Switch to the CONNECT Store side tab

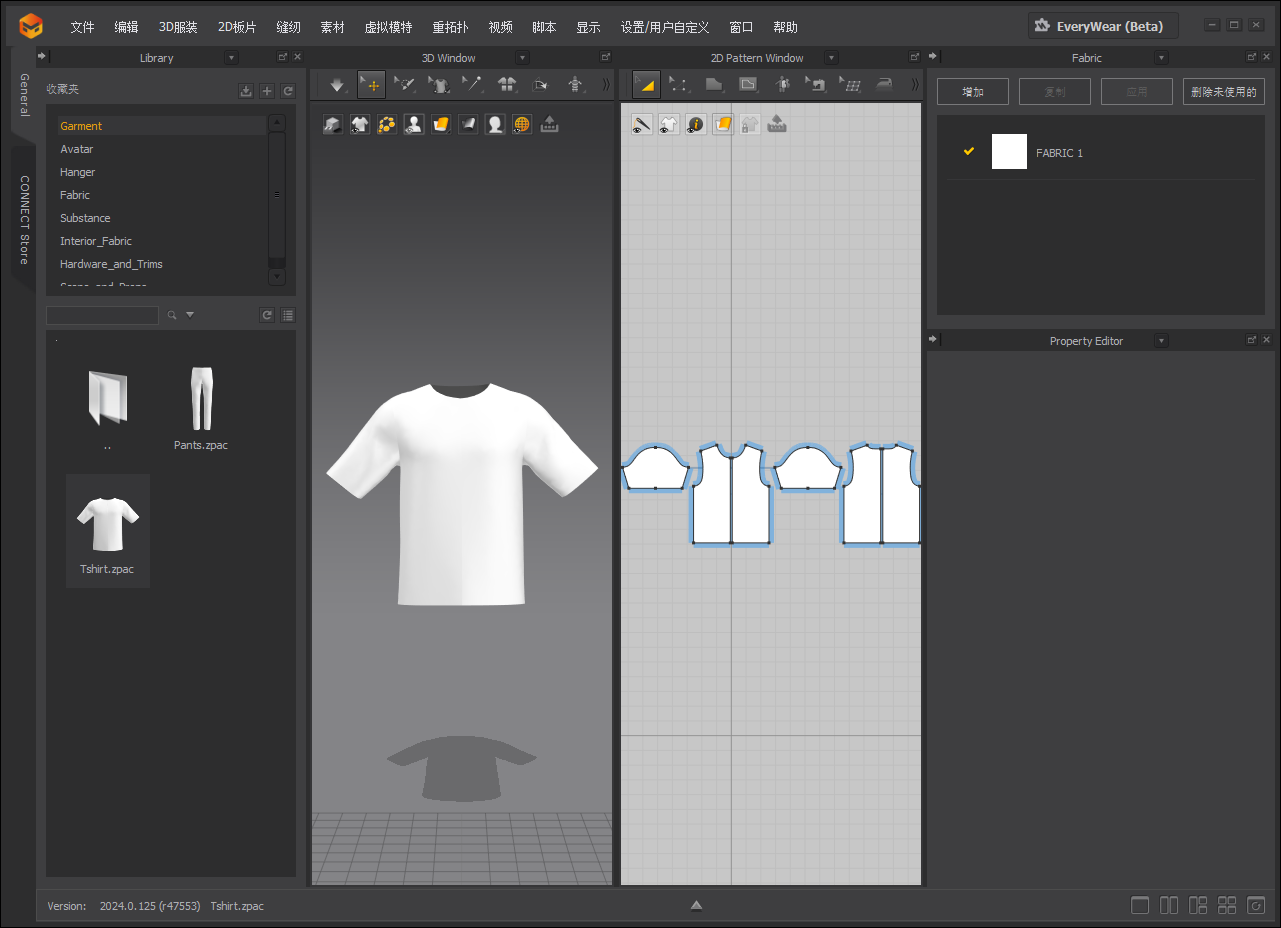tap(24, 220)
